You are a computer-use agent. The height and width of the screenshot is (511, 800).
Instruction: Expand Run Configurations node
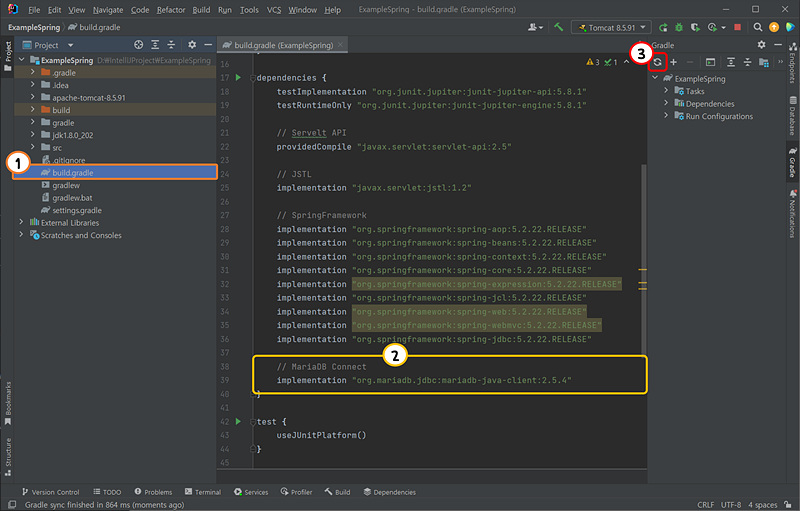(666, 116)
